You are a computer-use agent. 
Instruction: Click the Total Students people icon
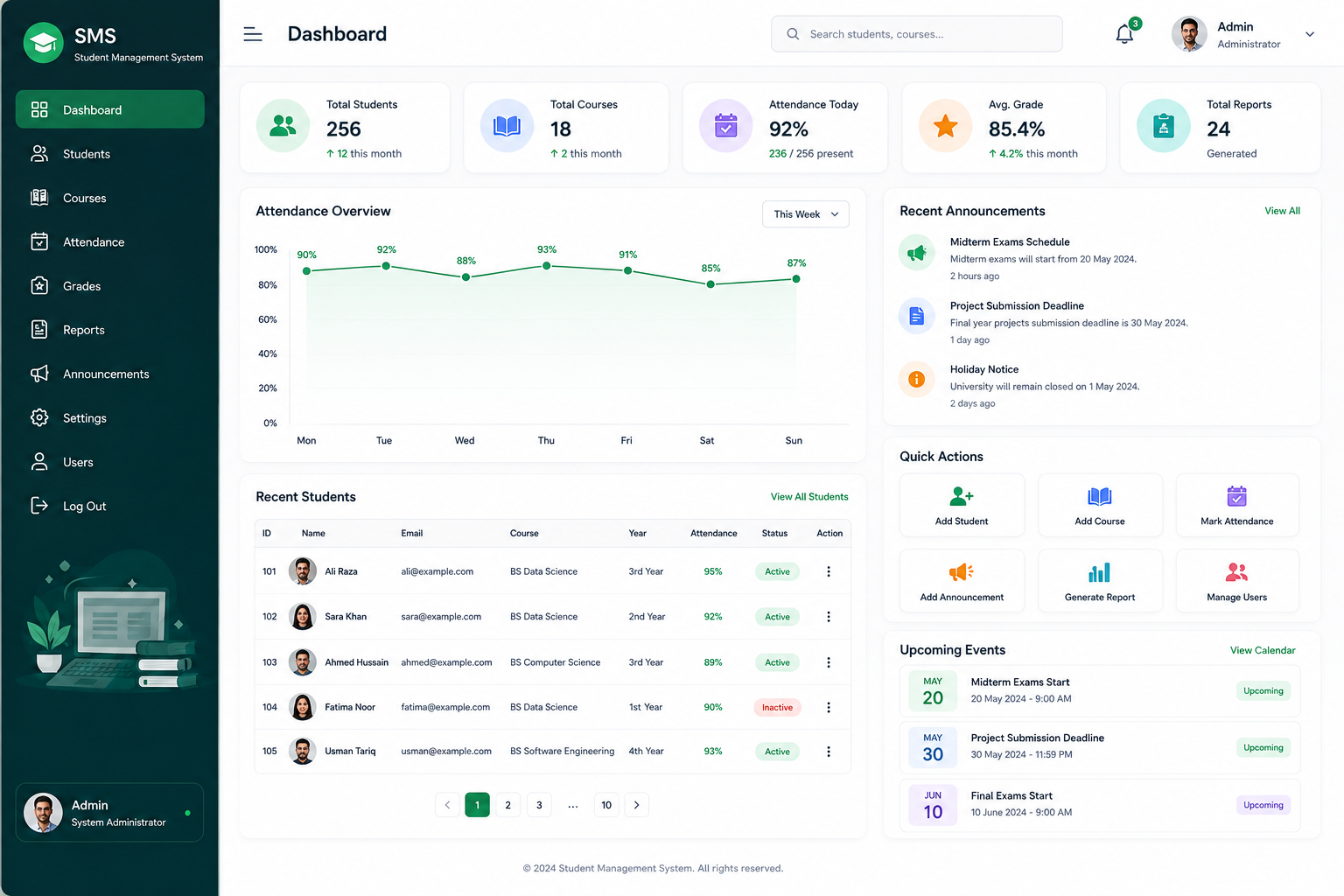pos(283,126)
